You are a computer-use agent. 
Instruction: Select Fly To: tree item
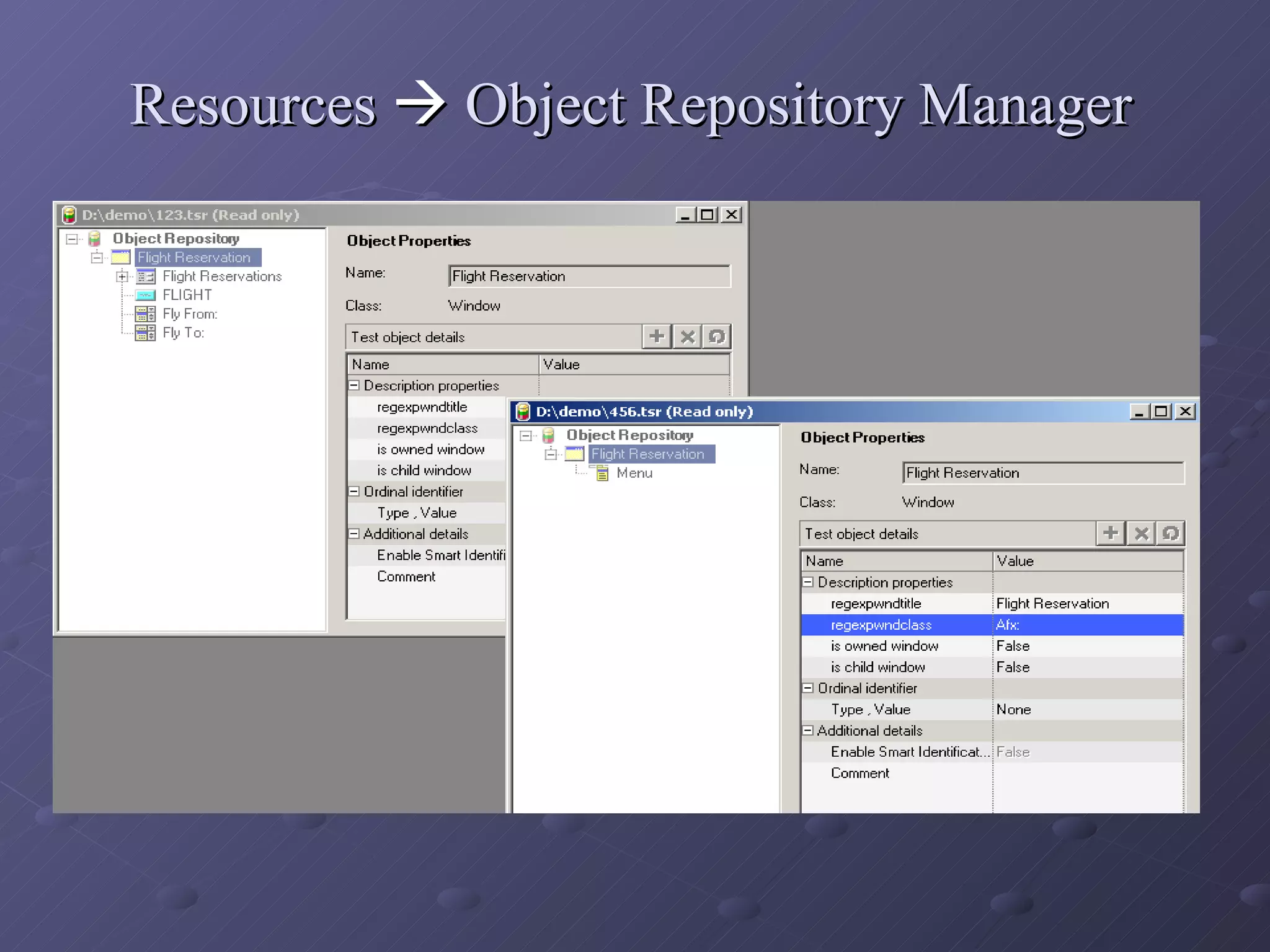tap(183, 333)
